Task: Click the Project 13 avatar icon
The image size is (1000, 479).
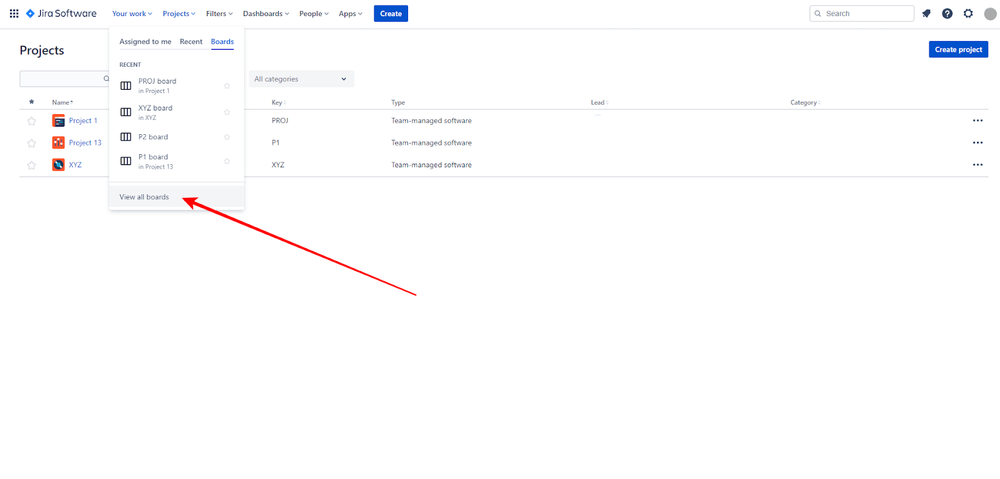Action: pyautogui.click(x=58, y=143)
